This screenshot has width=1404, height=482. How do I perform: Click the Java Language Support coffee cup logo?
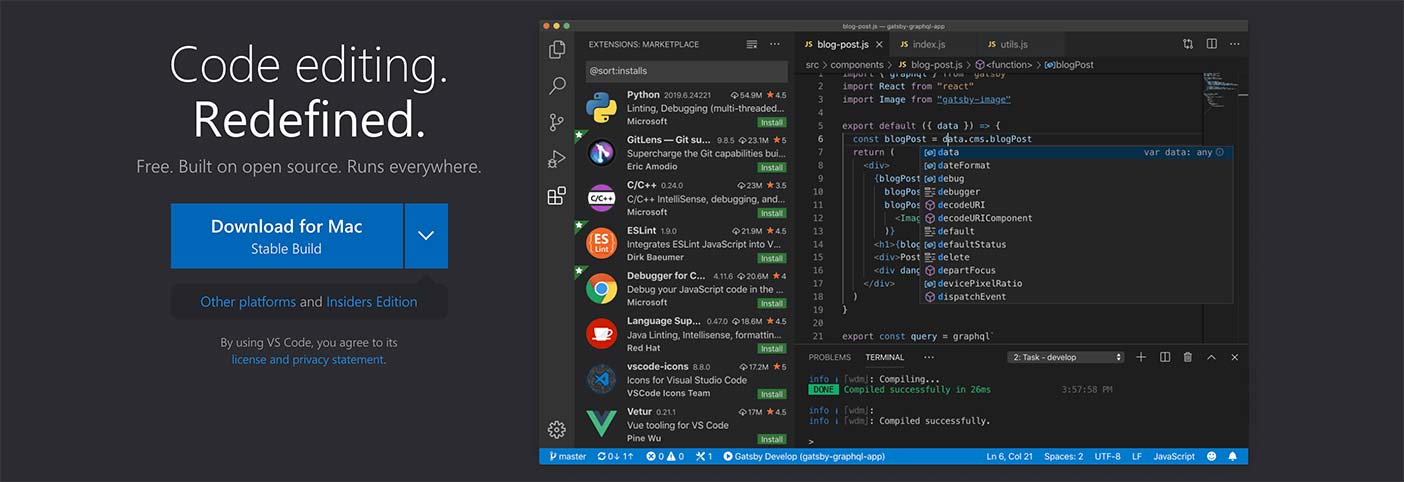coord(601,334)
